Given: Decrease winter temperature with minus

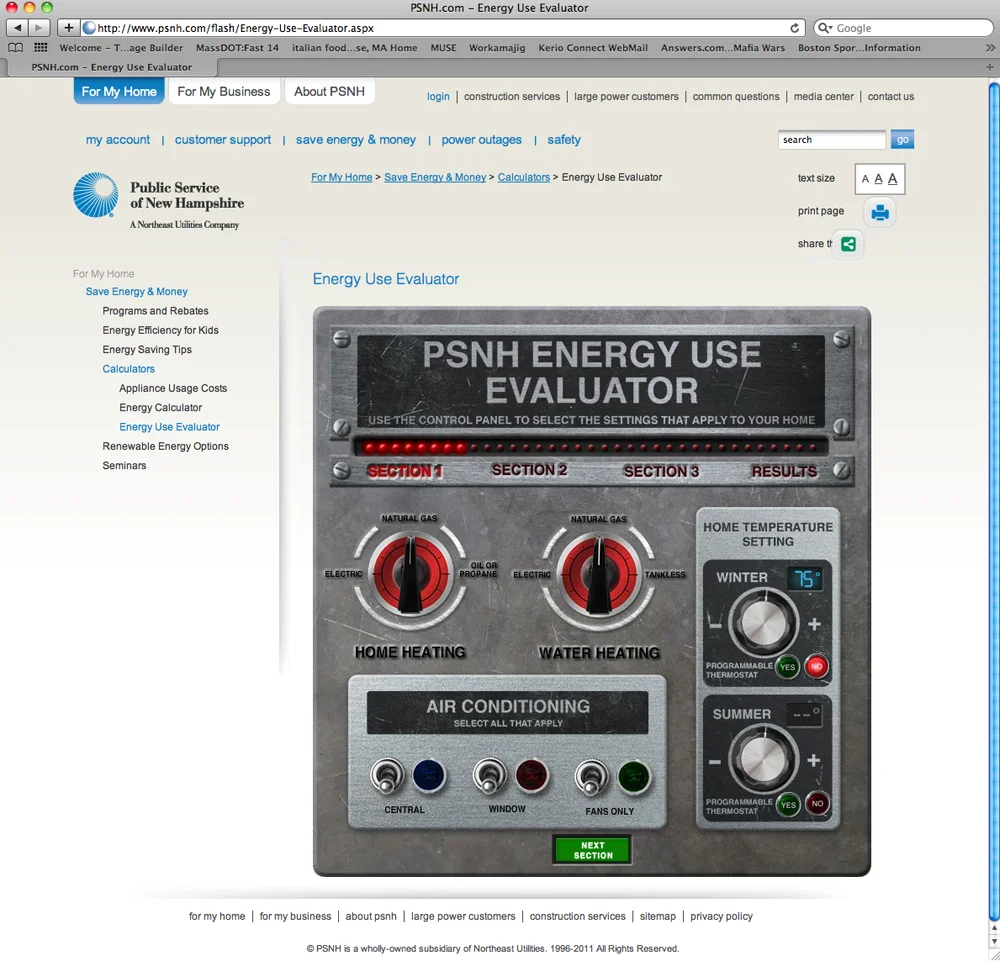Looking at the screenshot, I should tap(716, 625).
